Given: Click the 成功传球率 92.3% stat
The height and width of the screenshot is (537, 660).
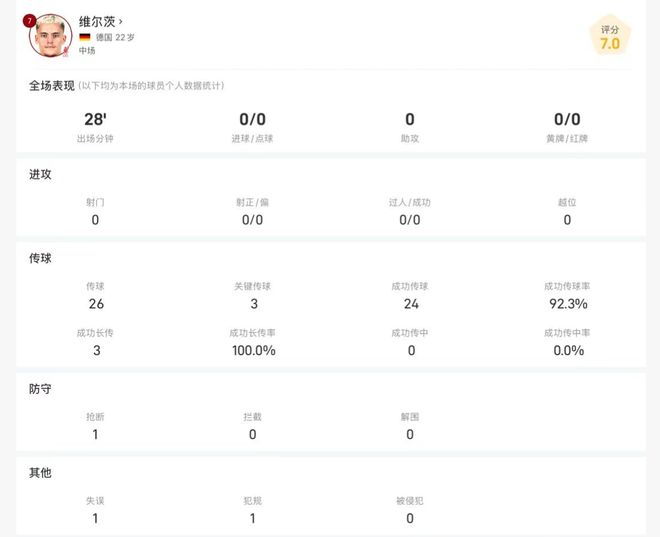Looking at the screenshot, I should pyautogui.click(x=567, y=304).
